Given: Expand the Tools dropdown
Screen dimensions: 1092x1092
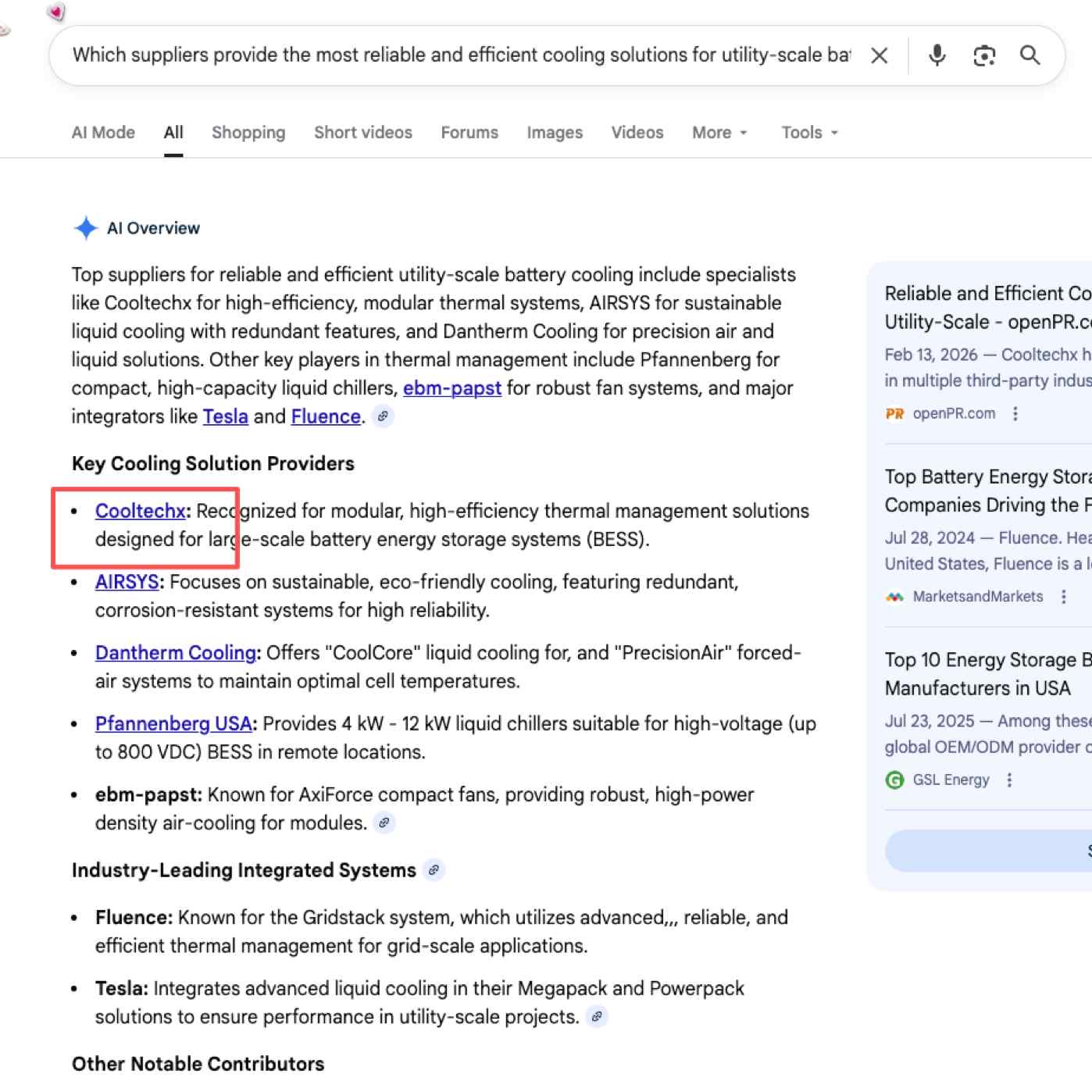Looking at the screenshot, I should click(x=809, y=133).
